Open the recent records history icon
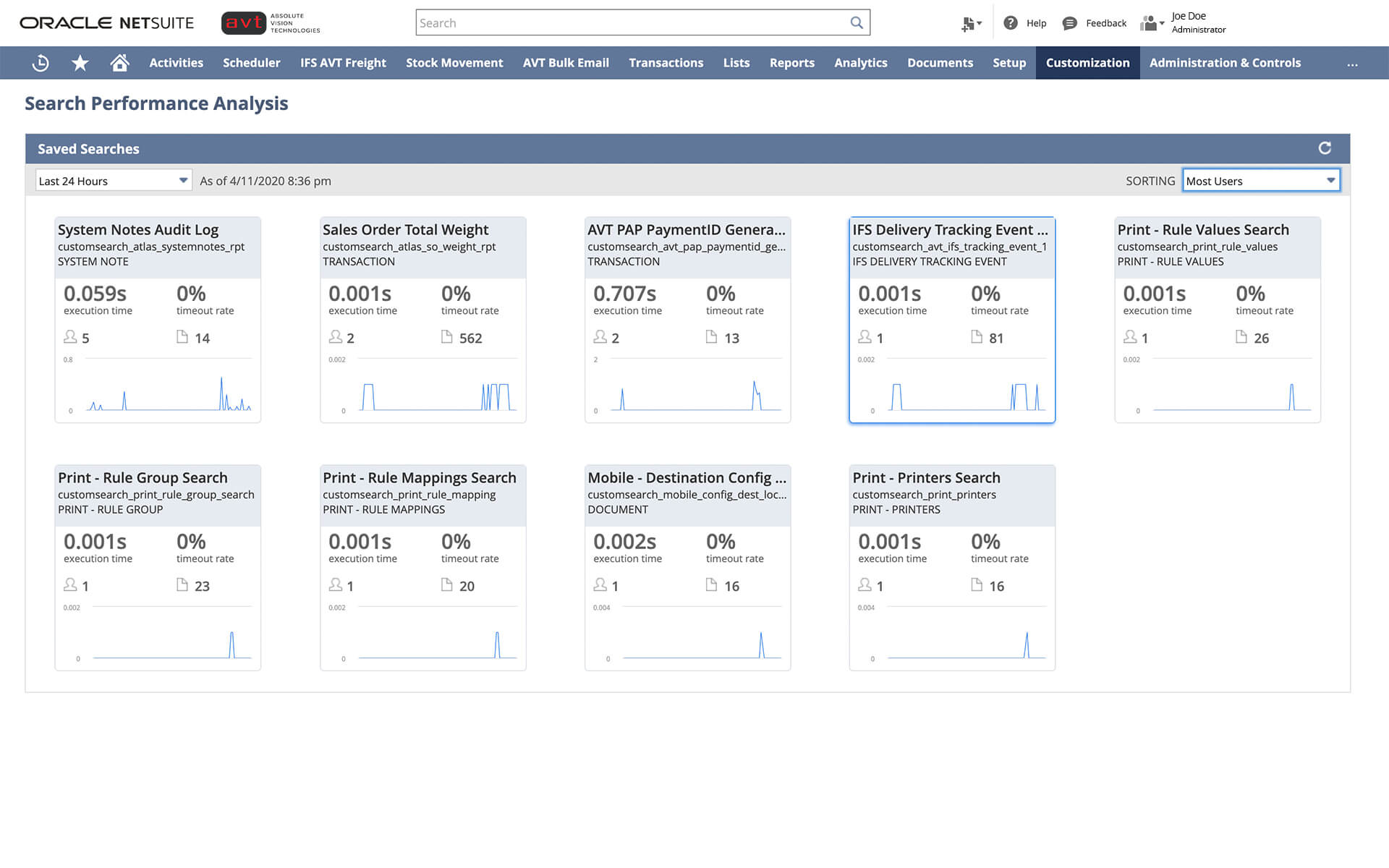 click(41, 63)
